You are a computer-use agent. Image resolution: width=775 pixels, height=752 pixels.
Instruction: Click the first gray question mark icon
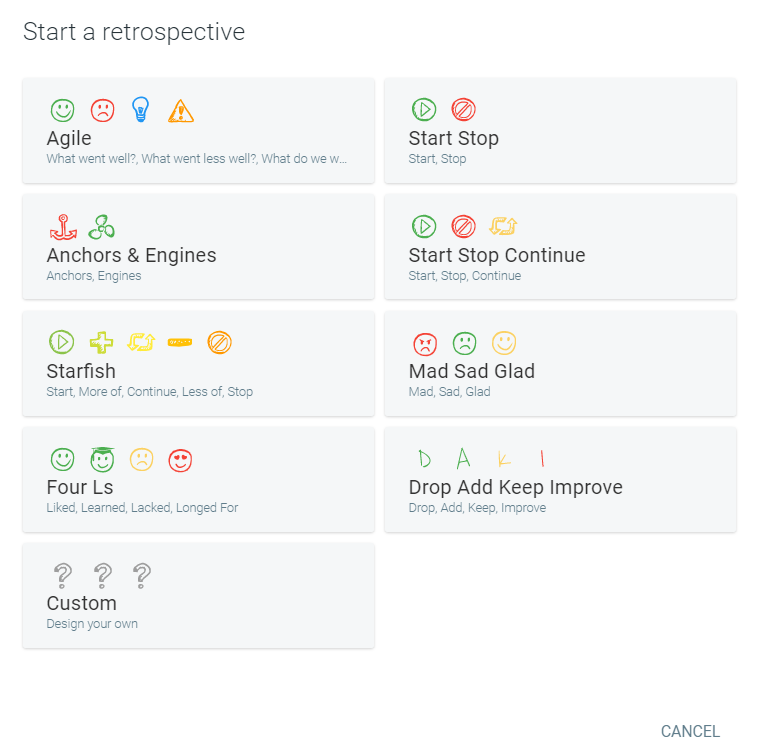pyautogui.click(x=63, y=575)
